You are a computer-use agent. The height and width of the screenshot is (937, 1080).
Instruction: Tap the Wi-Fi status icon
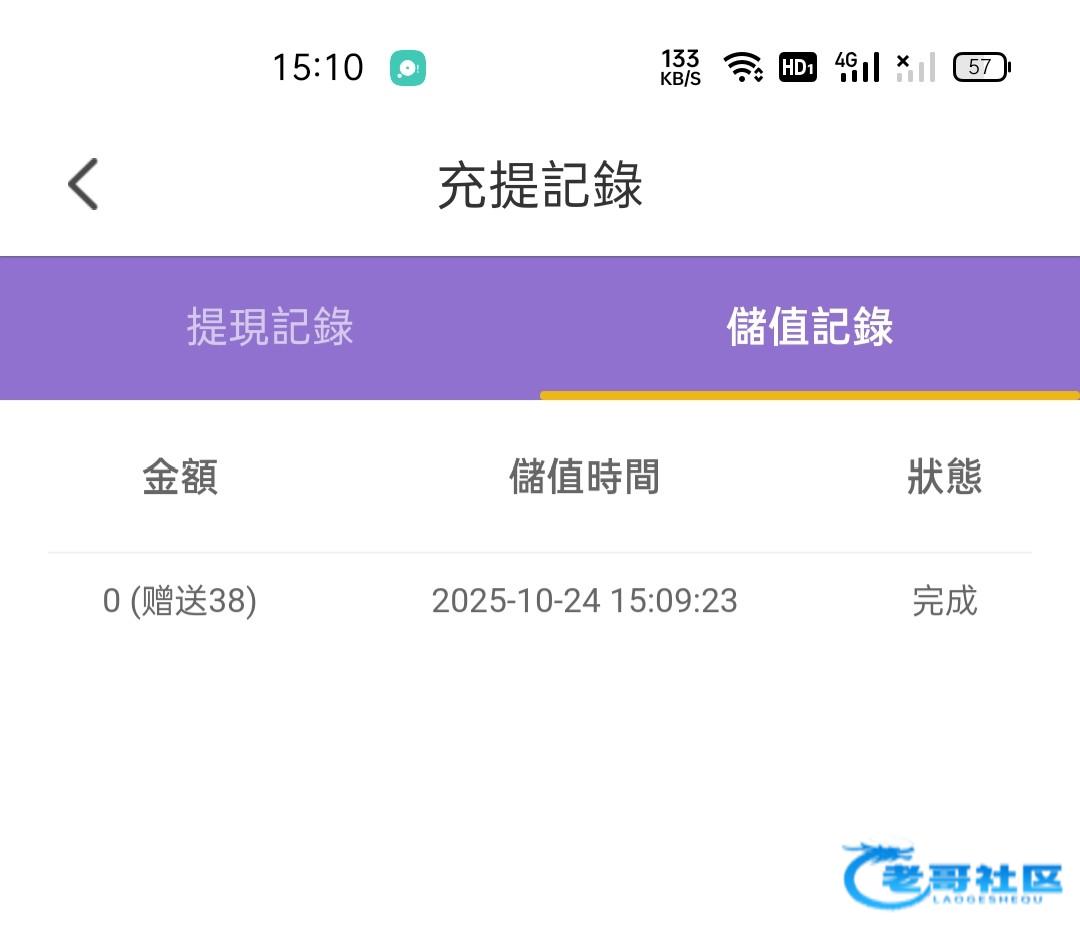(743, 68)
